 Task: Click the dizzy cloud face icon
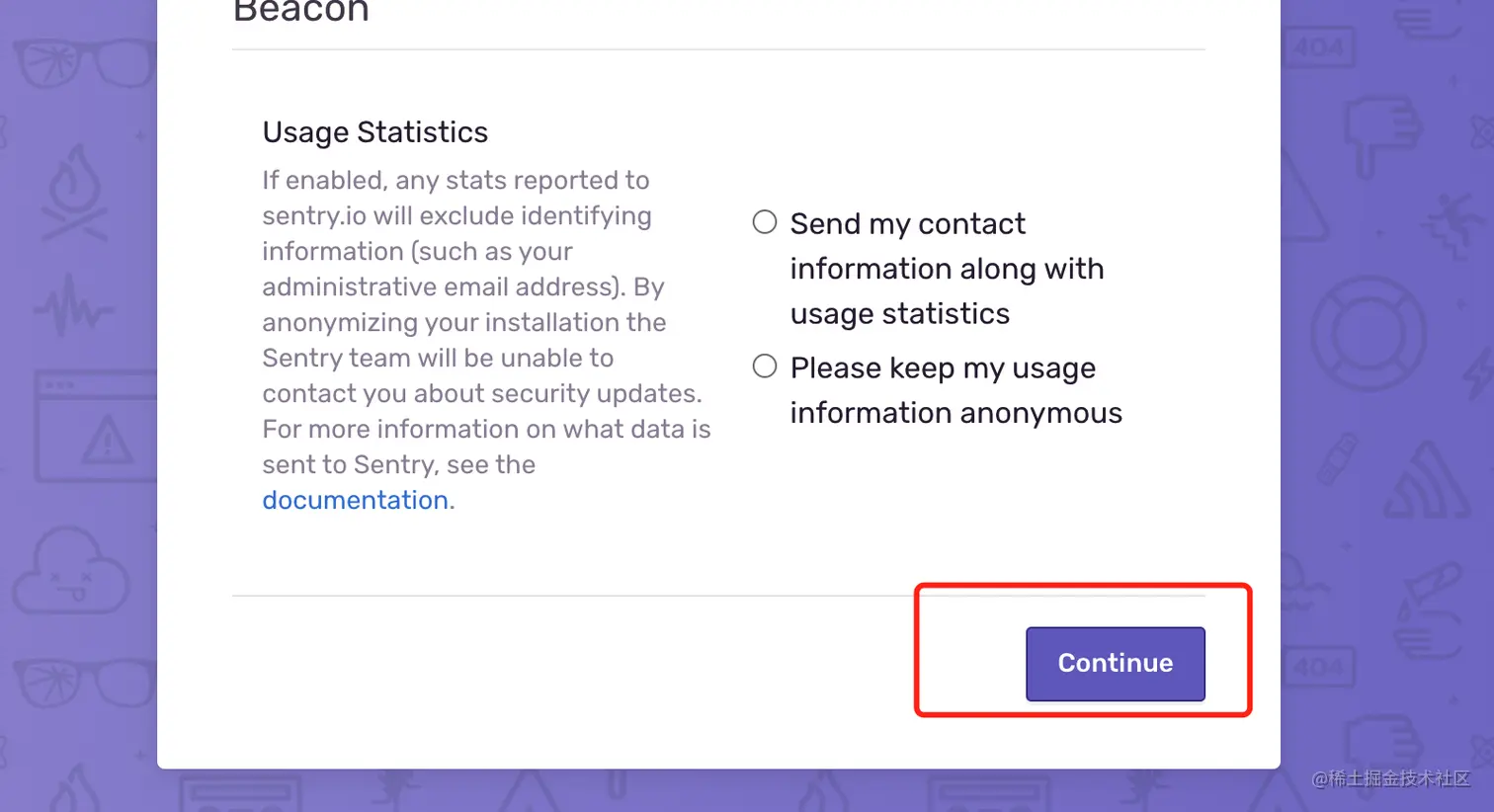tap(71, 571)
